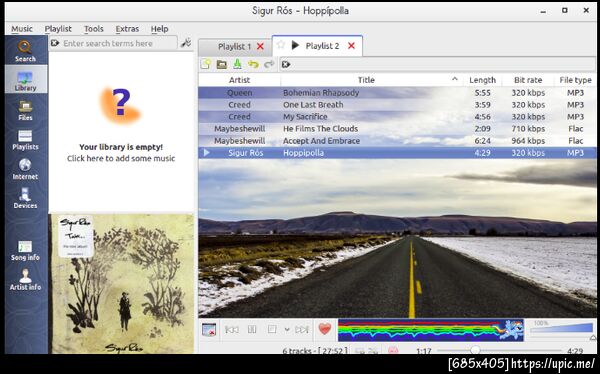
Task: Favorite Playlist 2 with the star icon
Action: coord(280,45)
